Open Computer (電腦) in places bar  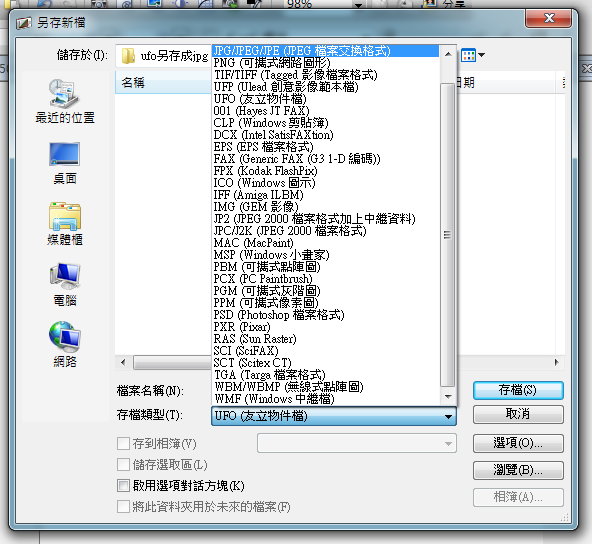[65, 285]
